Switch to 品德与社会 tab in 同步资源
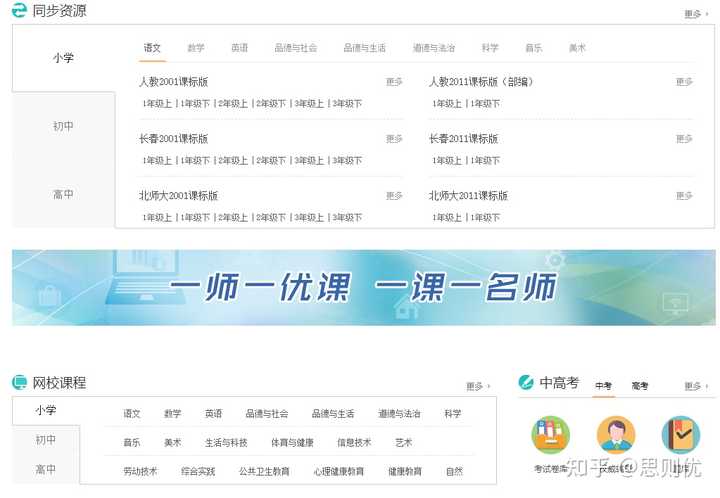The image size is (720, 498). tap(296, 48)
